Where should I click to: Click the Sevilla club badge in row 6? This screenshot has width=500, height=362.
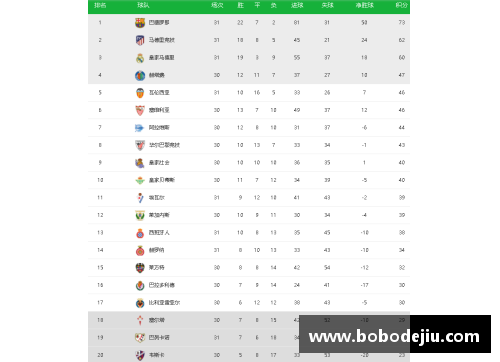(x=140, y=110)
